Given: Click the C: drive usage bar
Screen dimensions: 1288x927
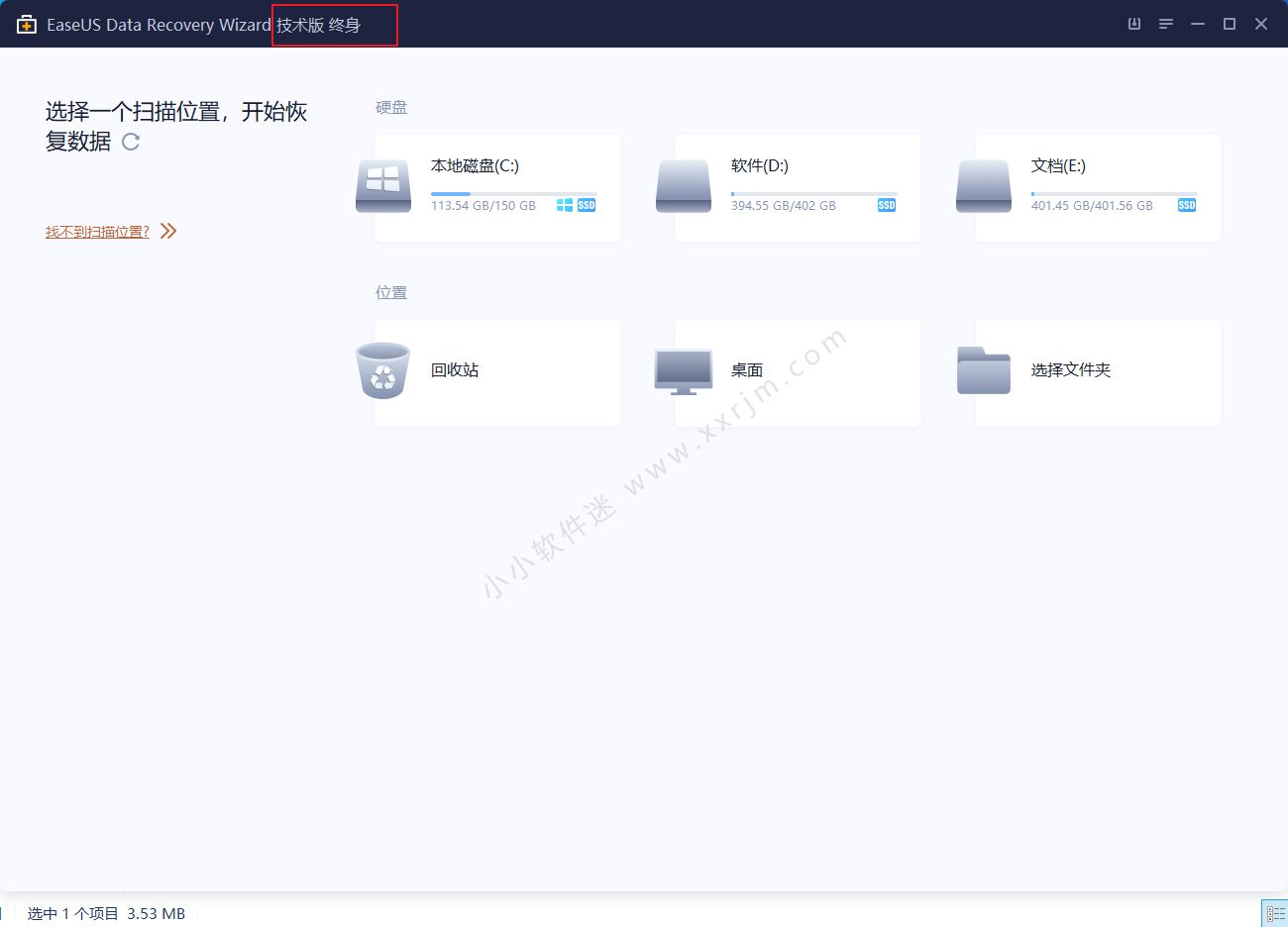Looking at the screenshot, I should 513,194.
